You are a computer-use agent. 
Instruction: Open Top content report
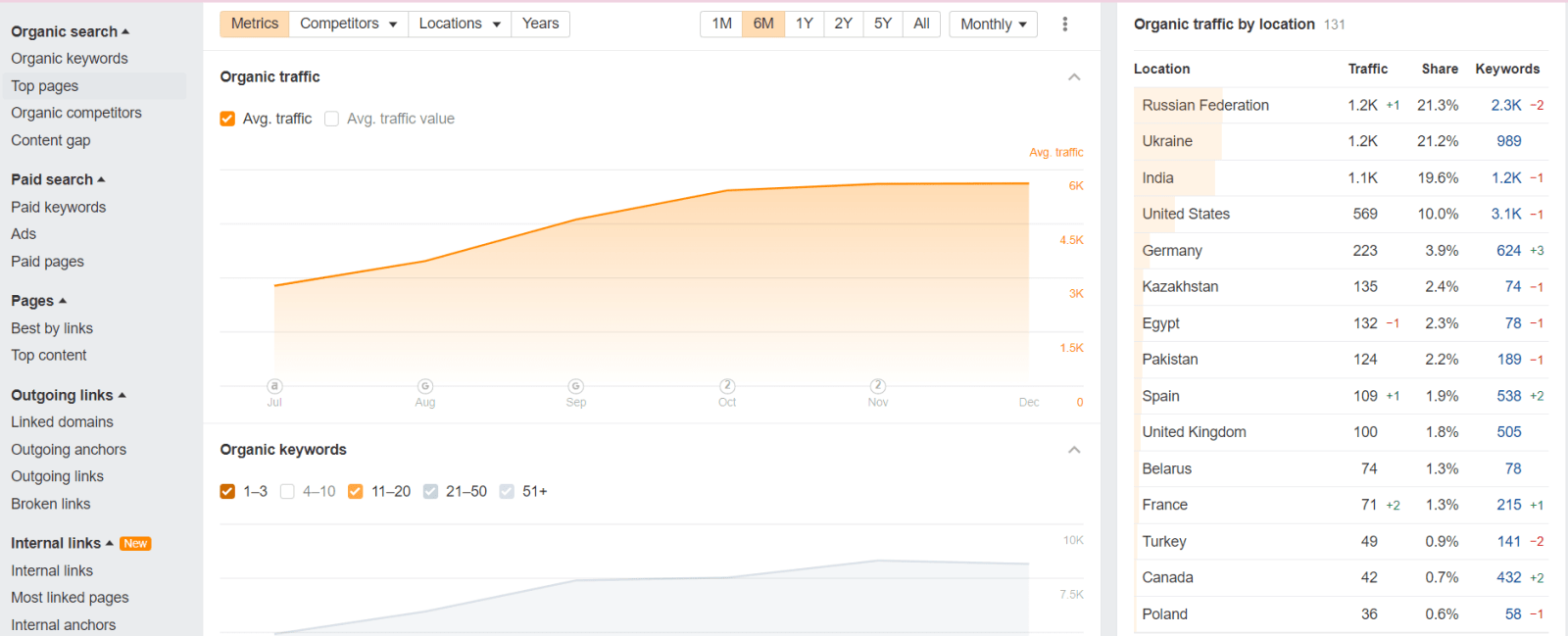pyautogui.click(x=49, y=356)
